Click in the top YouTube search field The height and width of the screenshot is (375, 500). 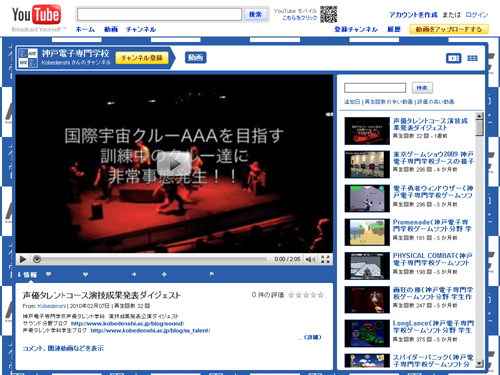tap(159, 14)
